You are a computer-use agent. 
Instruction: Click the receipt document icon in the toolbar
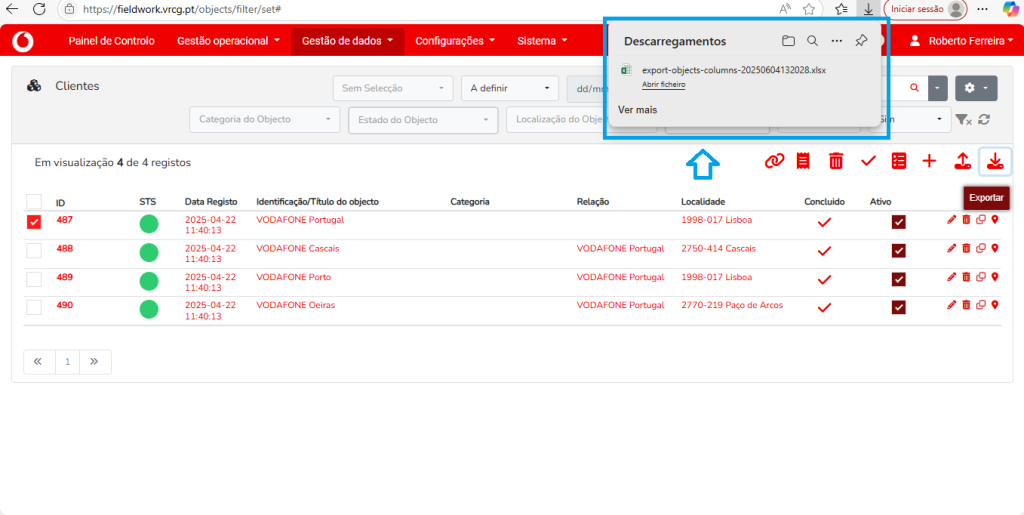(x=804, y=161)
